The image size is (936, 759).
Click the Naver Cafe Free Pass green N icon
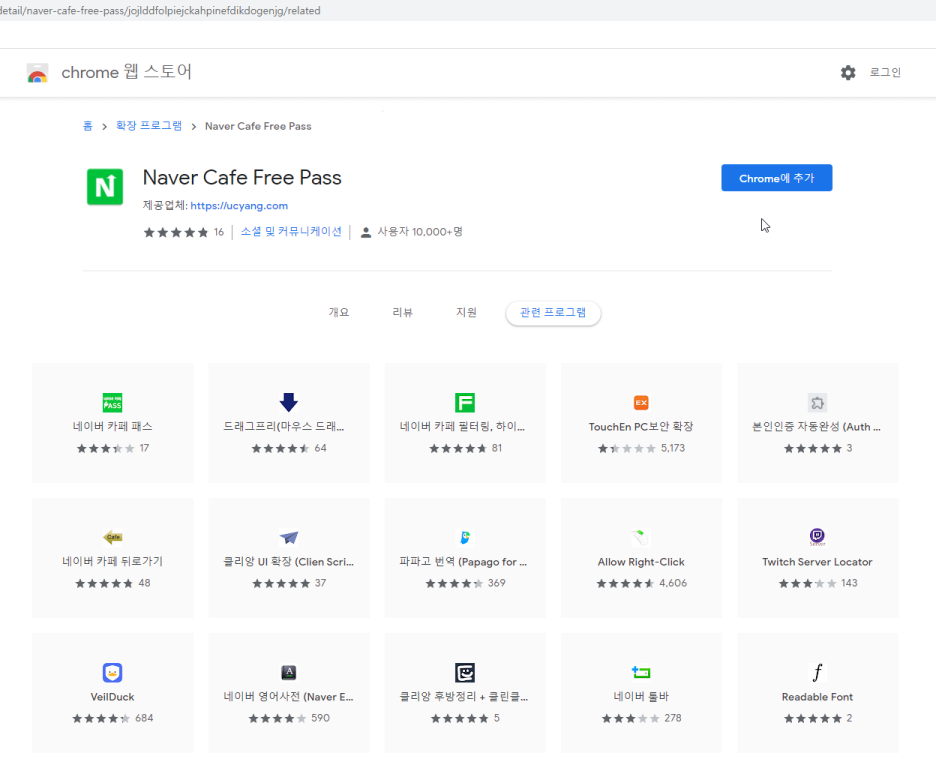(x=105, y=187)
